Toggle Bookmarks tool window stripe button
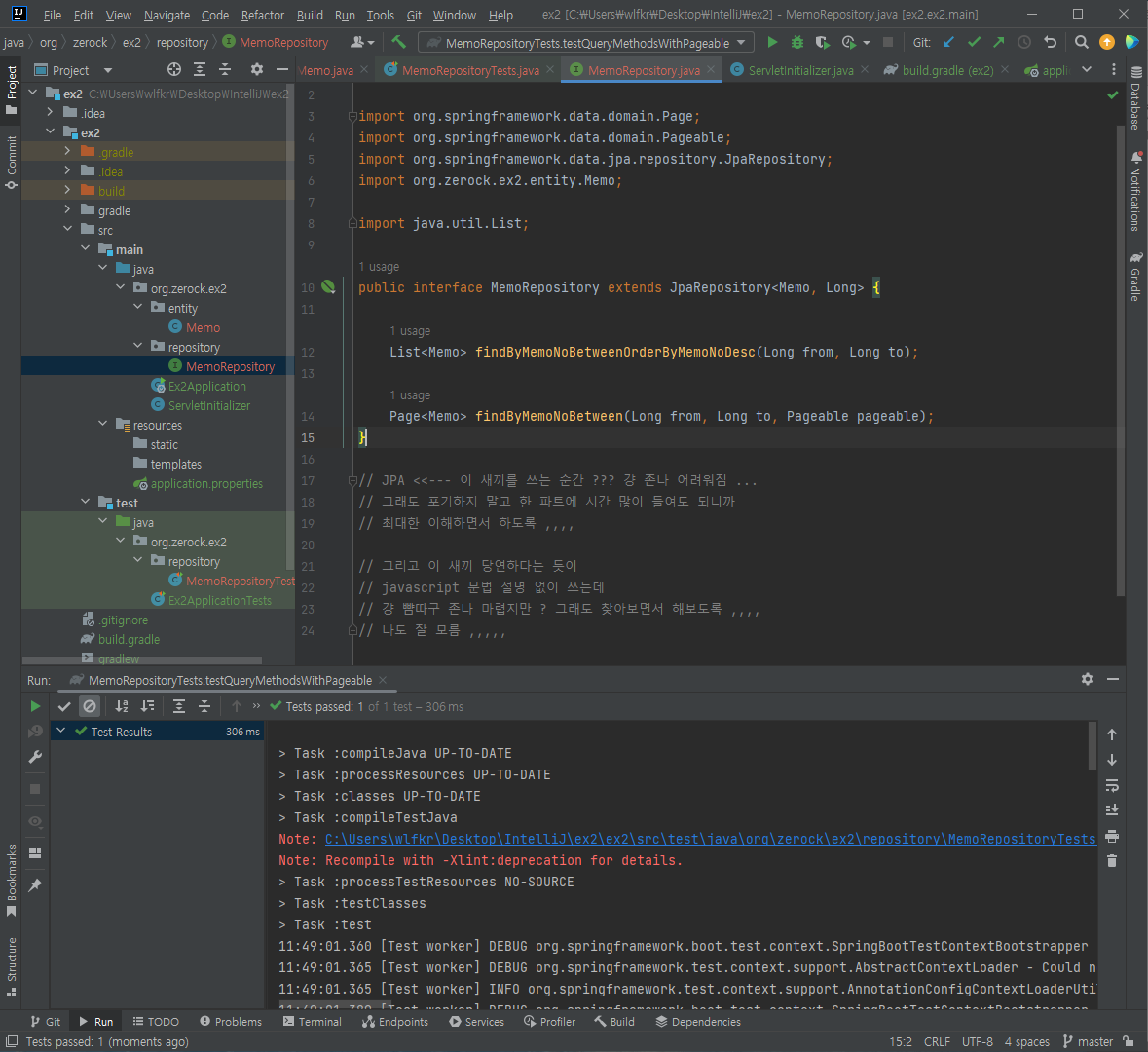Viewport: 1148px width, 1052px height. [x=11, y=881]
